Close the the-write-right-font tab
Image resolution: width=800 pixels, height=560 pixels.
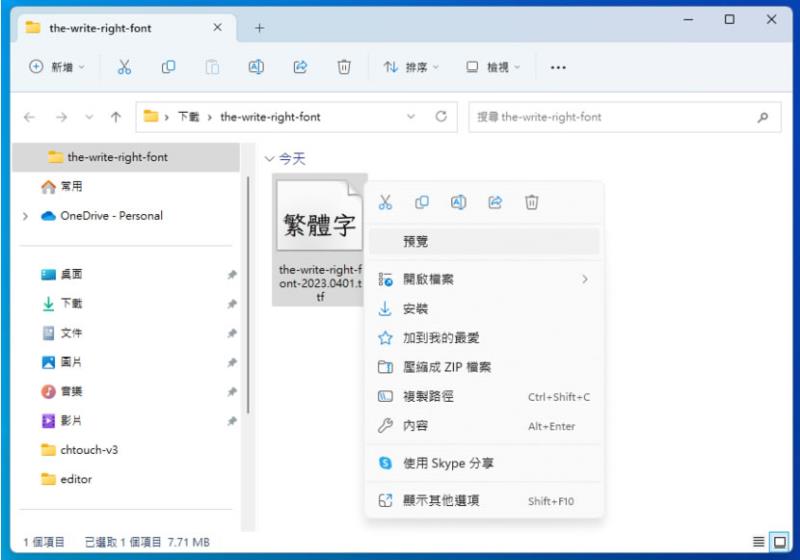(217, 28)
